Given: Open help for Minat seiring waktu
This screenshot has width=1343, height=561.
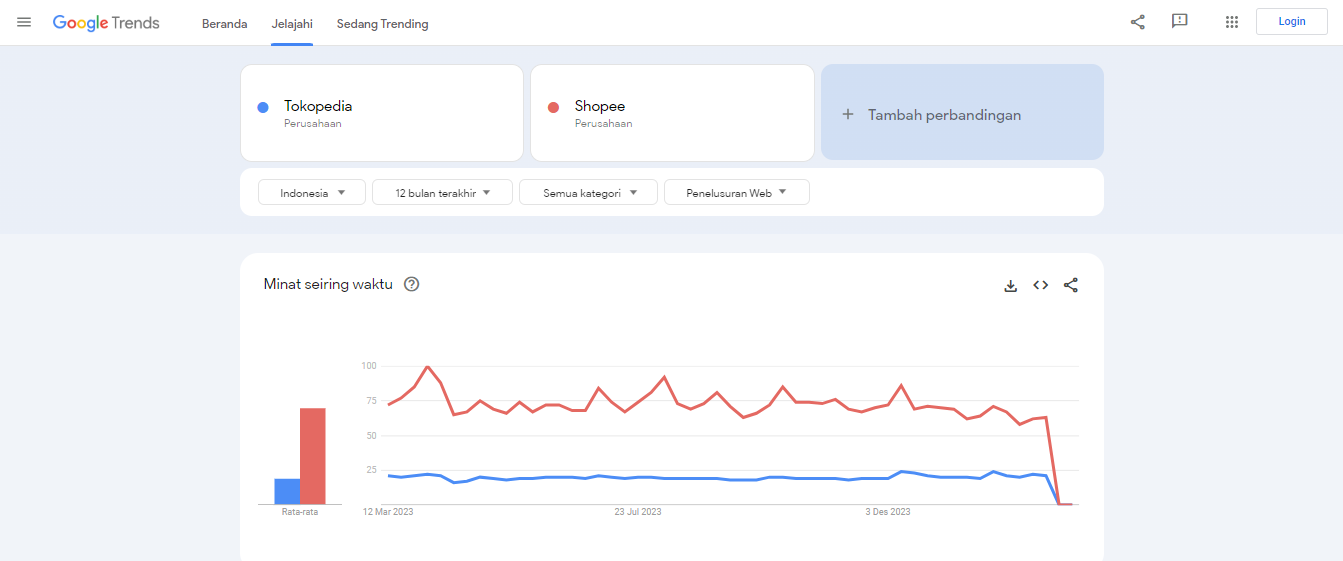Looking at the screenshot, I should point(411,284).
